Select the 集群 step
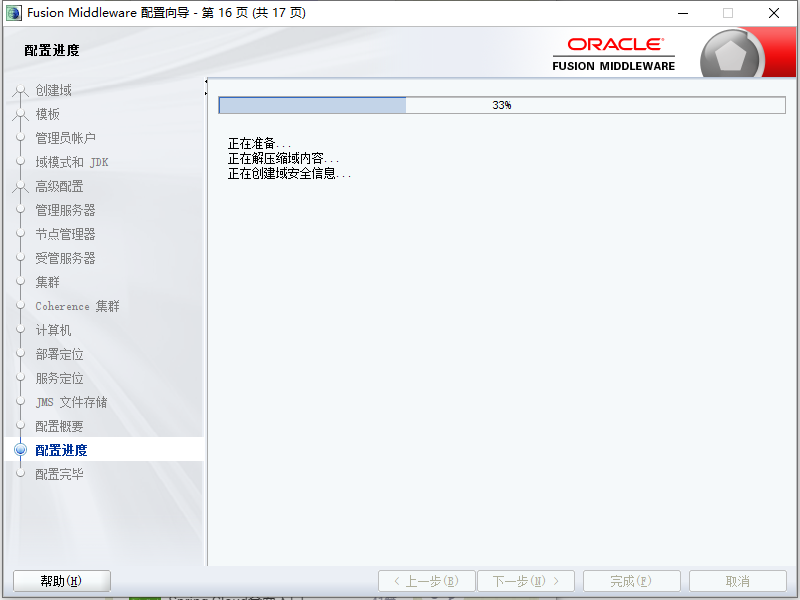Screen dimensions: 800x600 pyautogui.click(x=47, y=282)
